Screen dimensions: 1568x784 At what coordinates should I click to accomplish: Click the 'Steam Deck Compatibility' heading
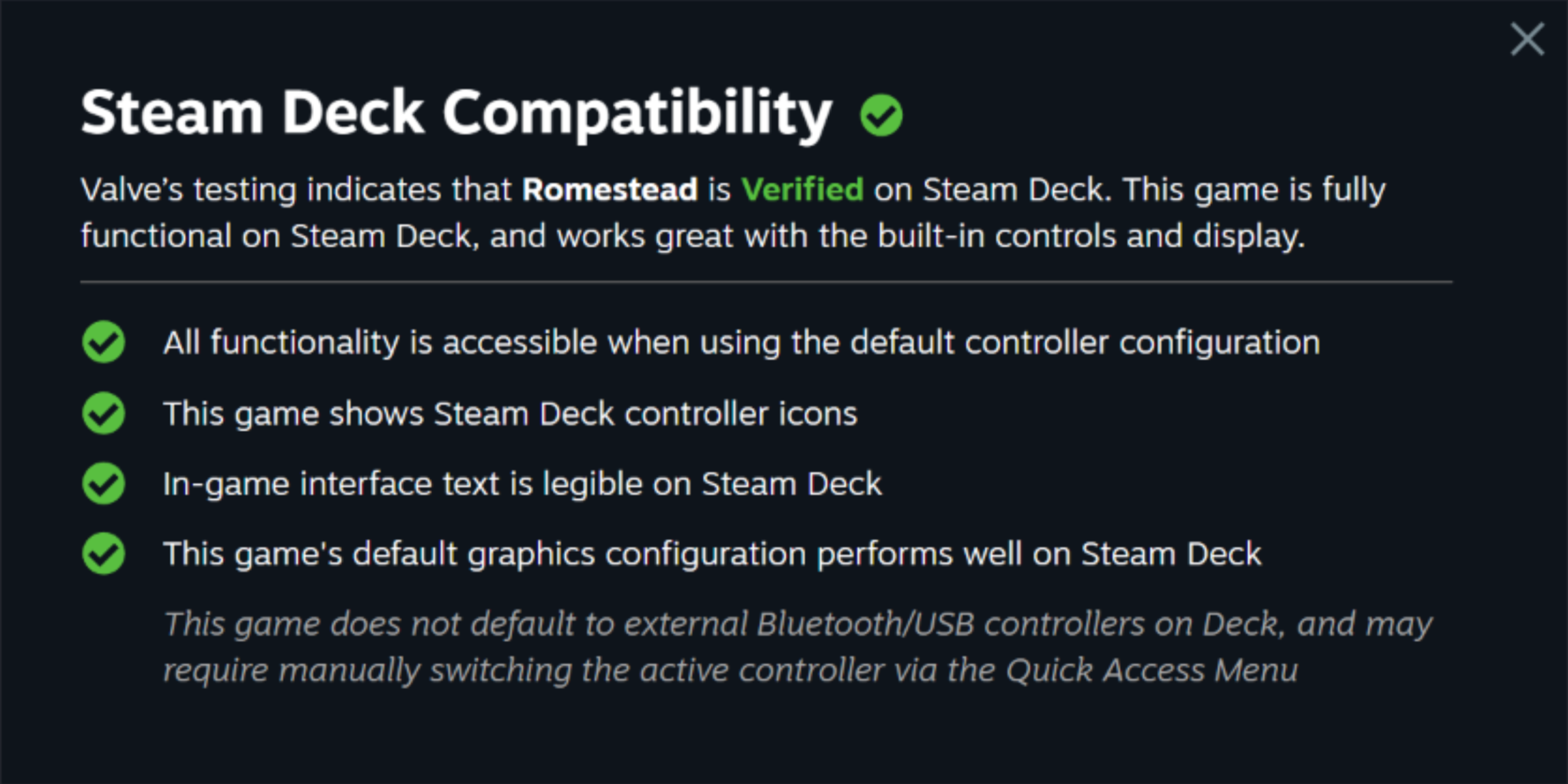[x=456, y=113]
